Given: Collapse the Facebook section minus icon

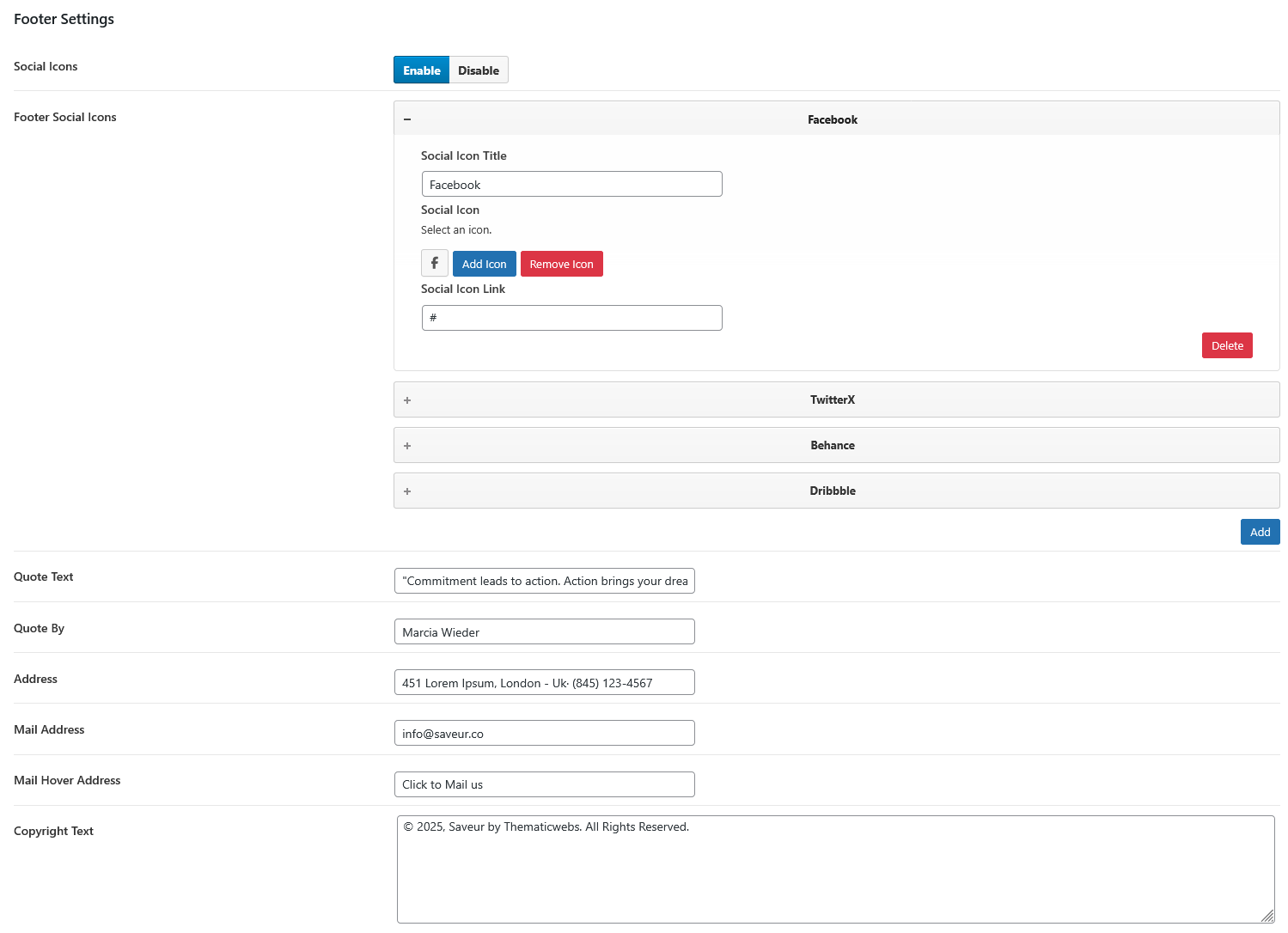Looking at the screenshot, I should tap(407, 119).
